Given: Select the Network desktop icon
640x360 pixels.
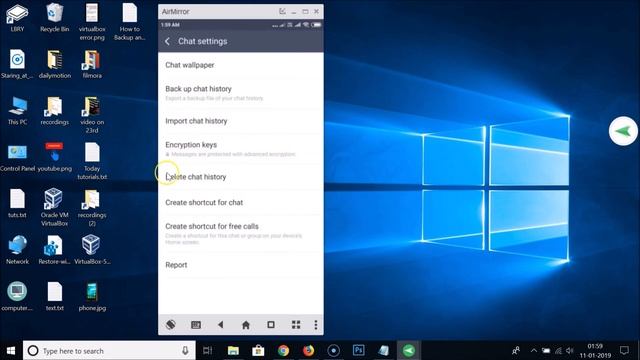Looking at the screenshot, I should click(17, 250).
